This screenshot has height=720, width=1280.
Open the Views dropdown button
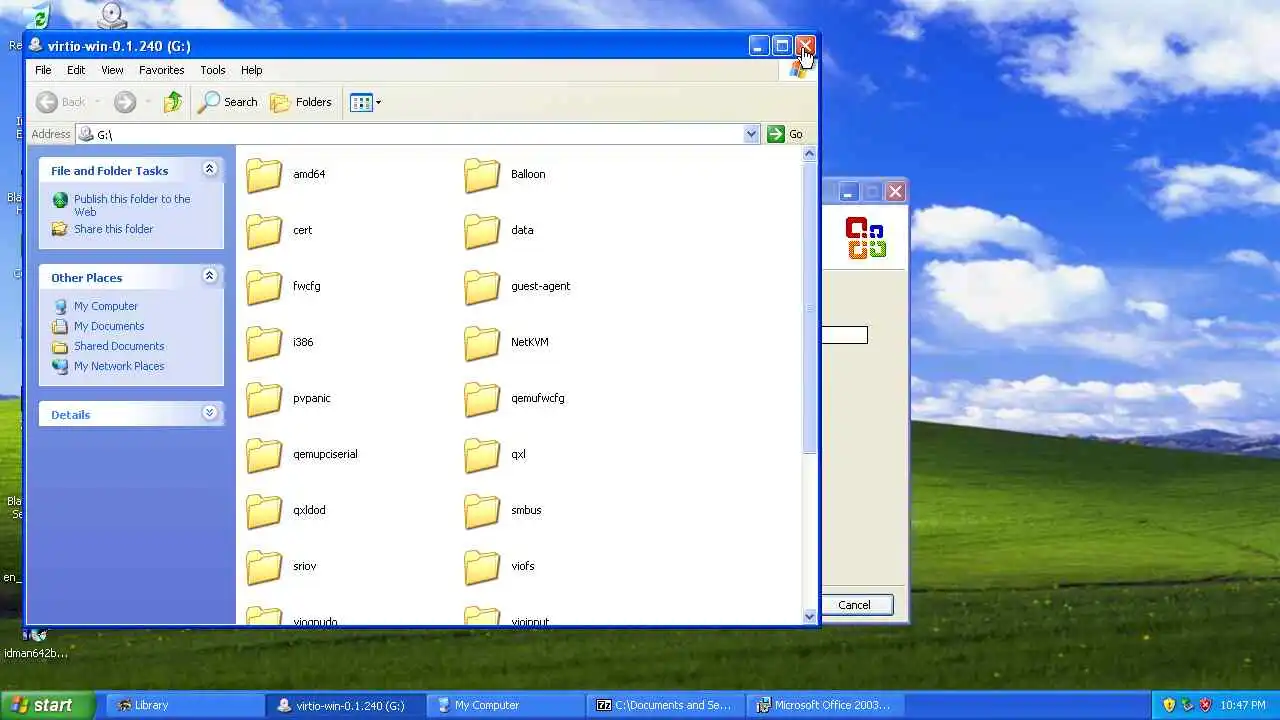(x=366, y=102)
